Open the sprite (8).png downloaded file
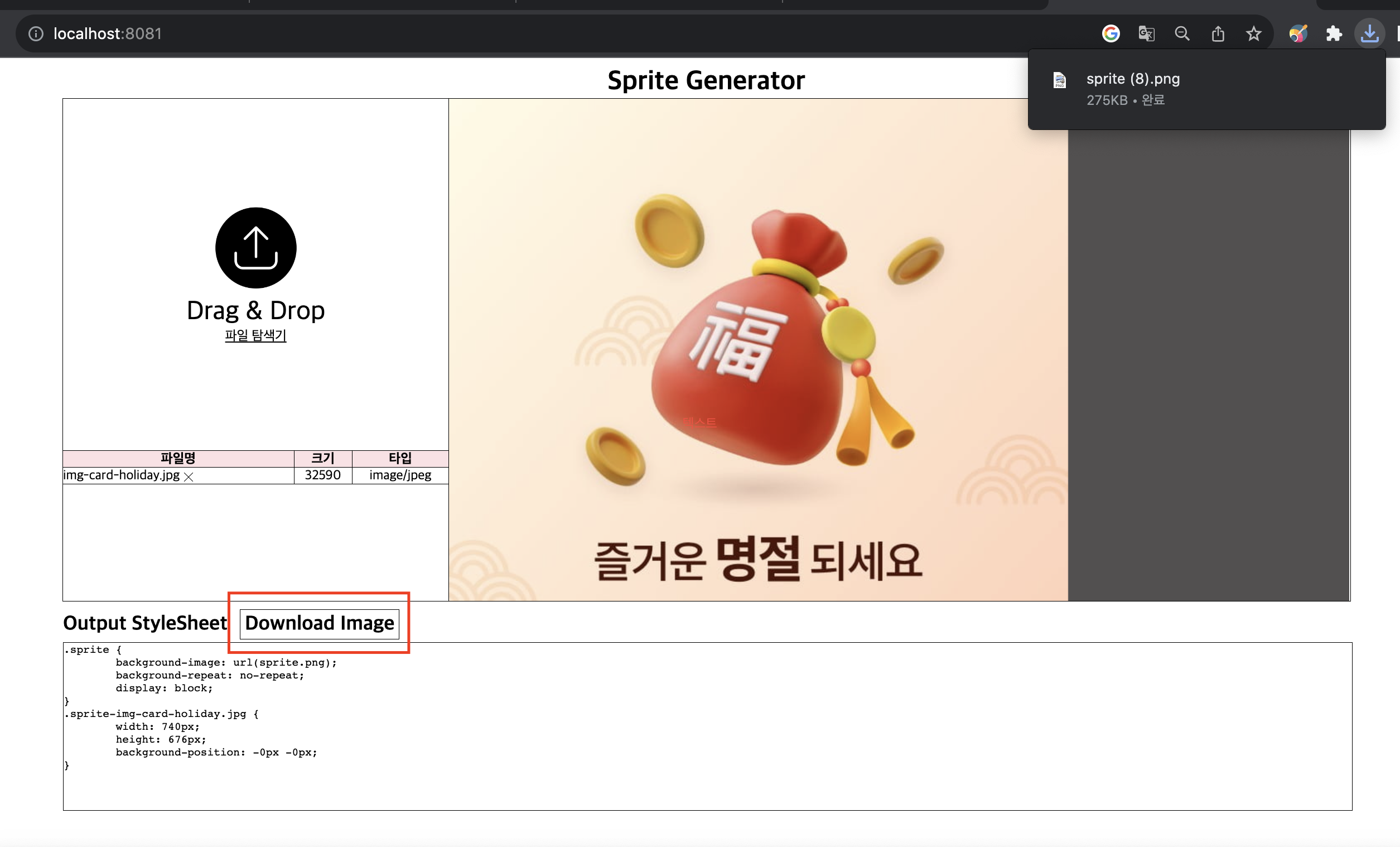This screenshot has height=847, width=1400. point(1132,79)
